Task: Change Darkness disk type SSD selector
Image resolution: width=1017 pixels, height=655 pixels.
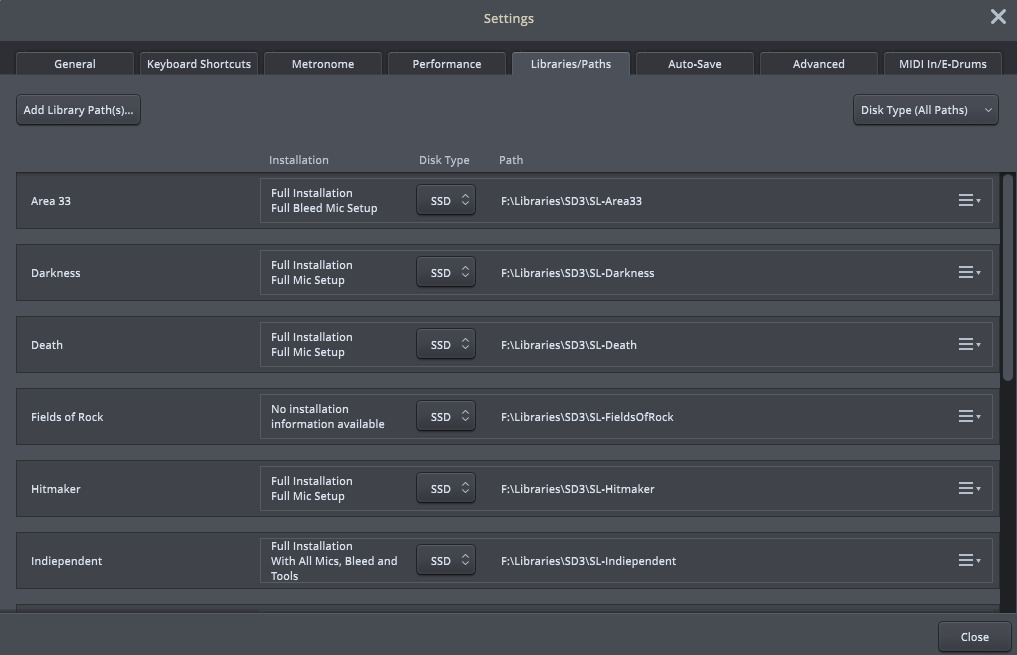Action: pos(446,273)
